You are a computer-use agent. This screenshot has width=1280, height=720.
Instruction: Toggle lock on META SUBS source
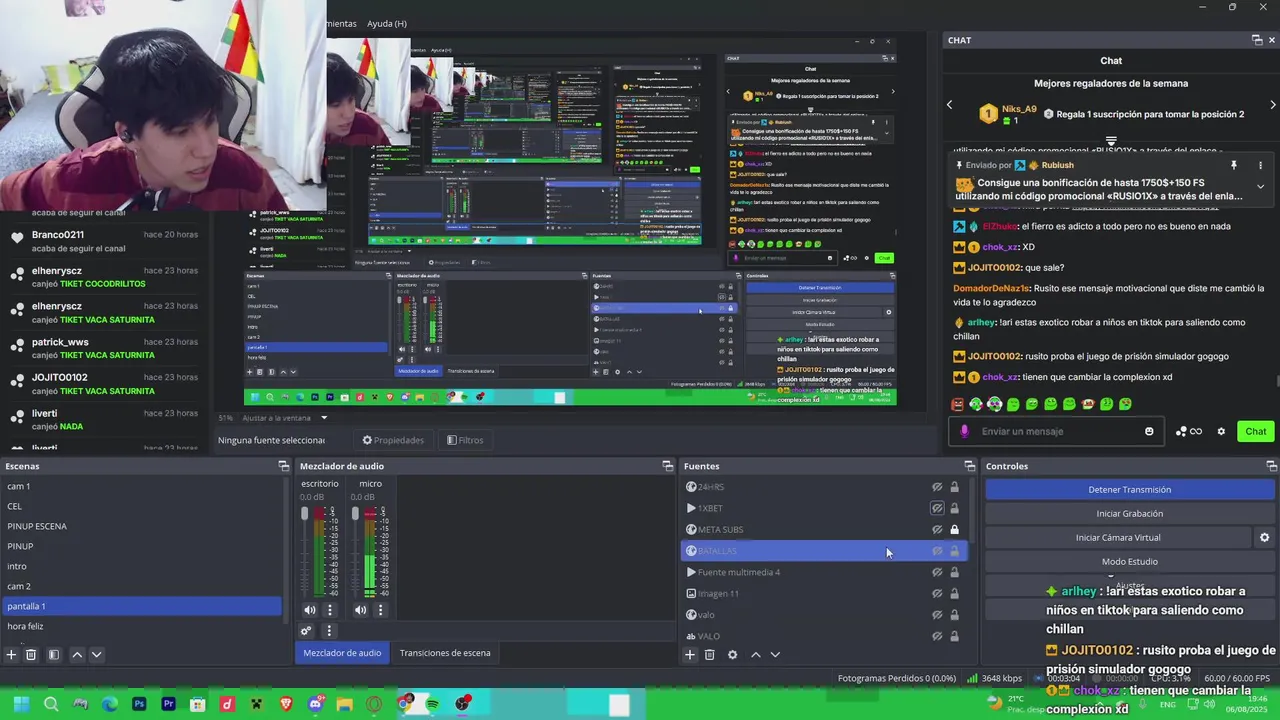coord(954,530)
